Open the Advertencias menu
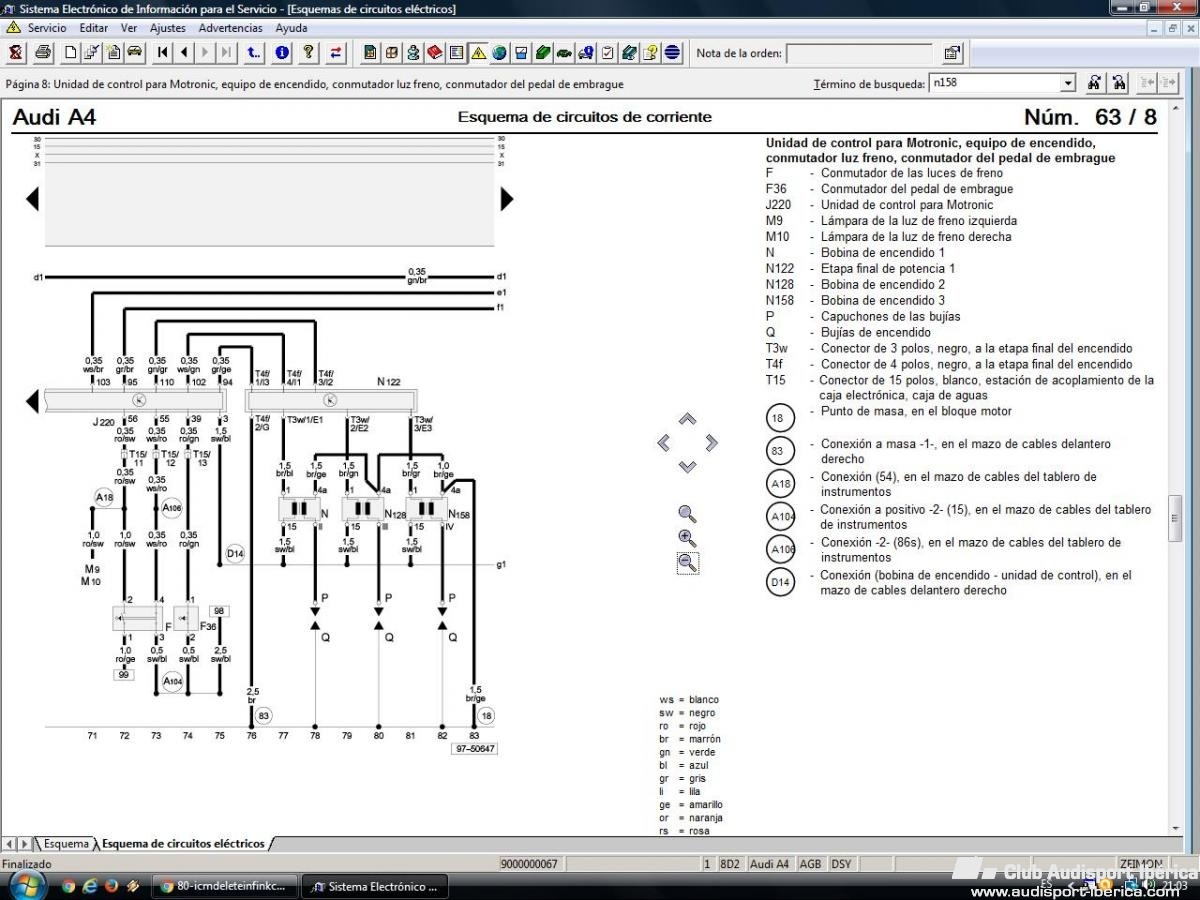1200x900 pixels. [x=231, y=28]
